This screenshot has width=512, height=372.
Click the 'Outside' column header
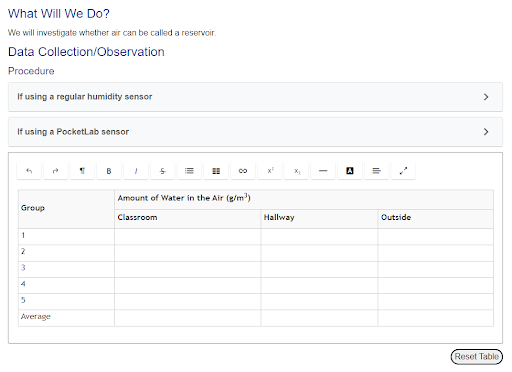coord(436,219)
